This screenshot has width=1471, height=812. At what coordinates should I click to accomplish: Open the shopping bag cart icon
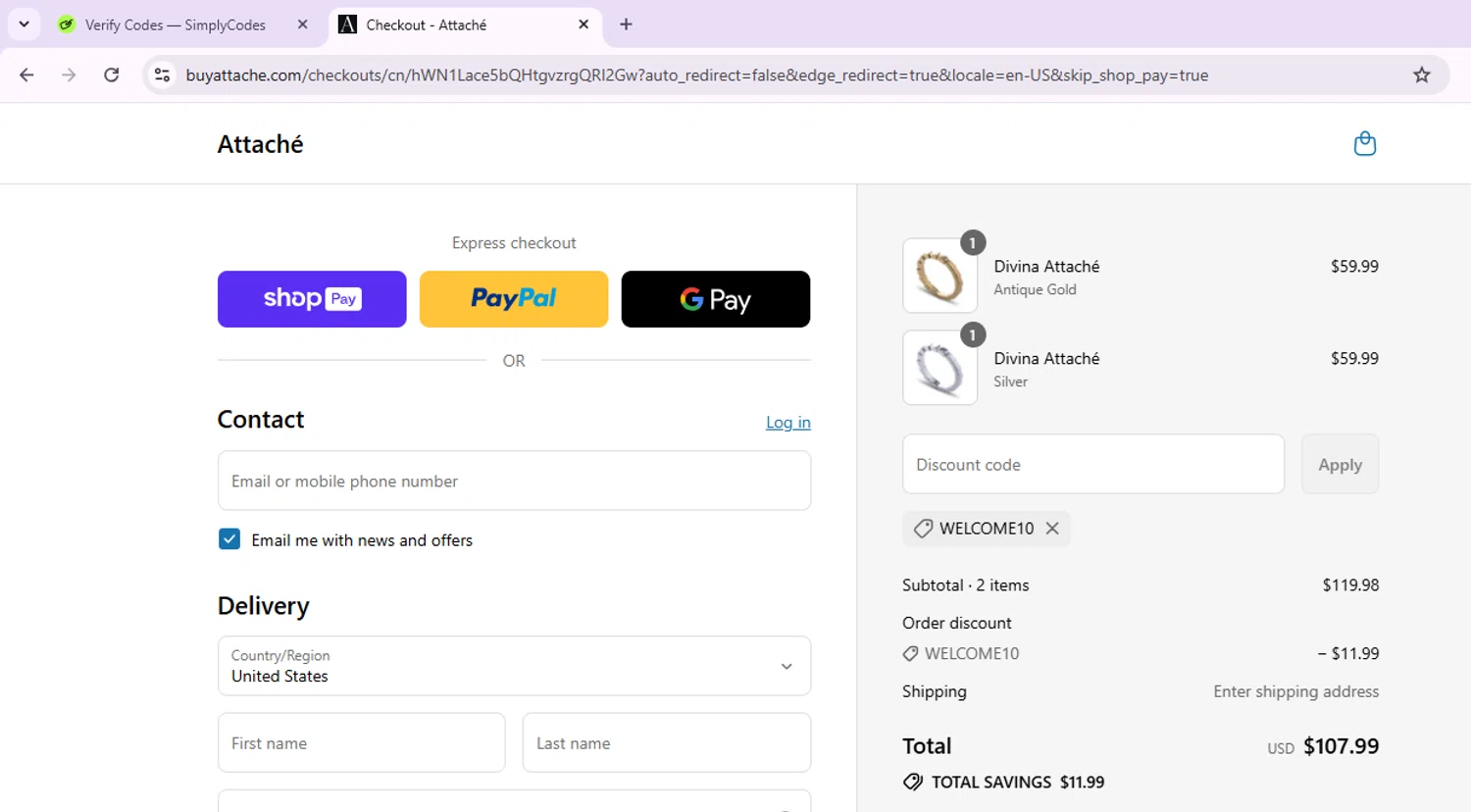pos(1364,144)
